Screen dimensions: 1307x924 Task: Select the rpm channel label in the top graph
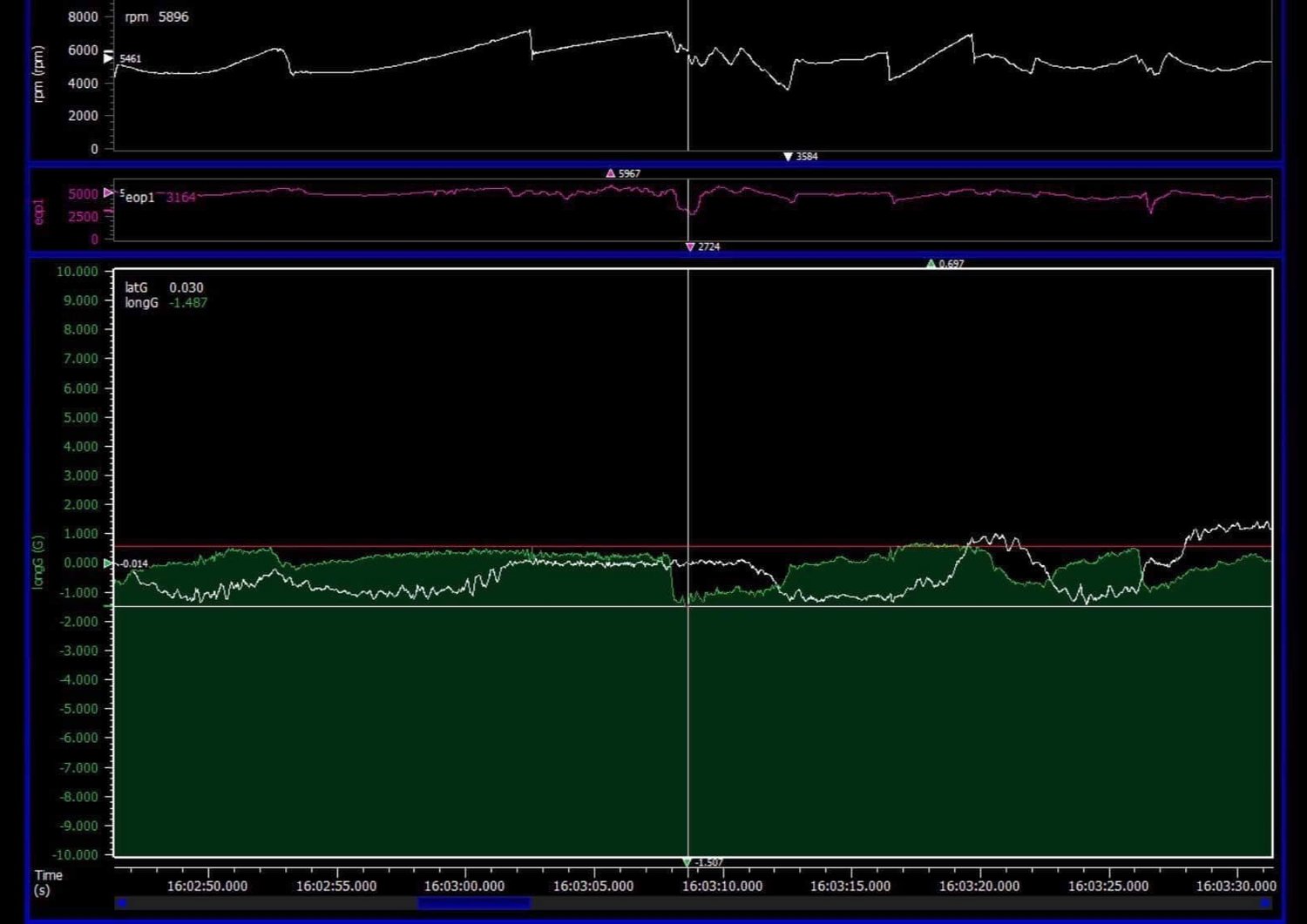click(136, 17)
